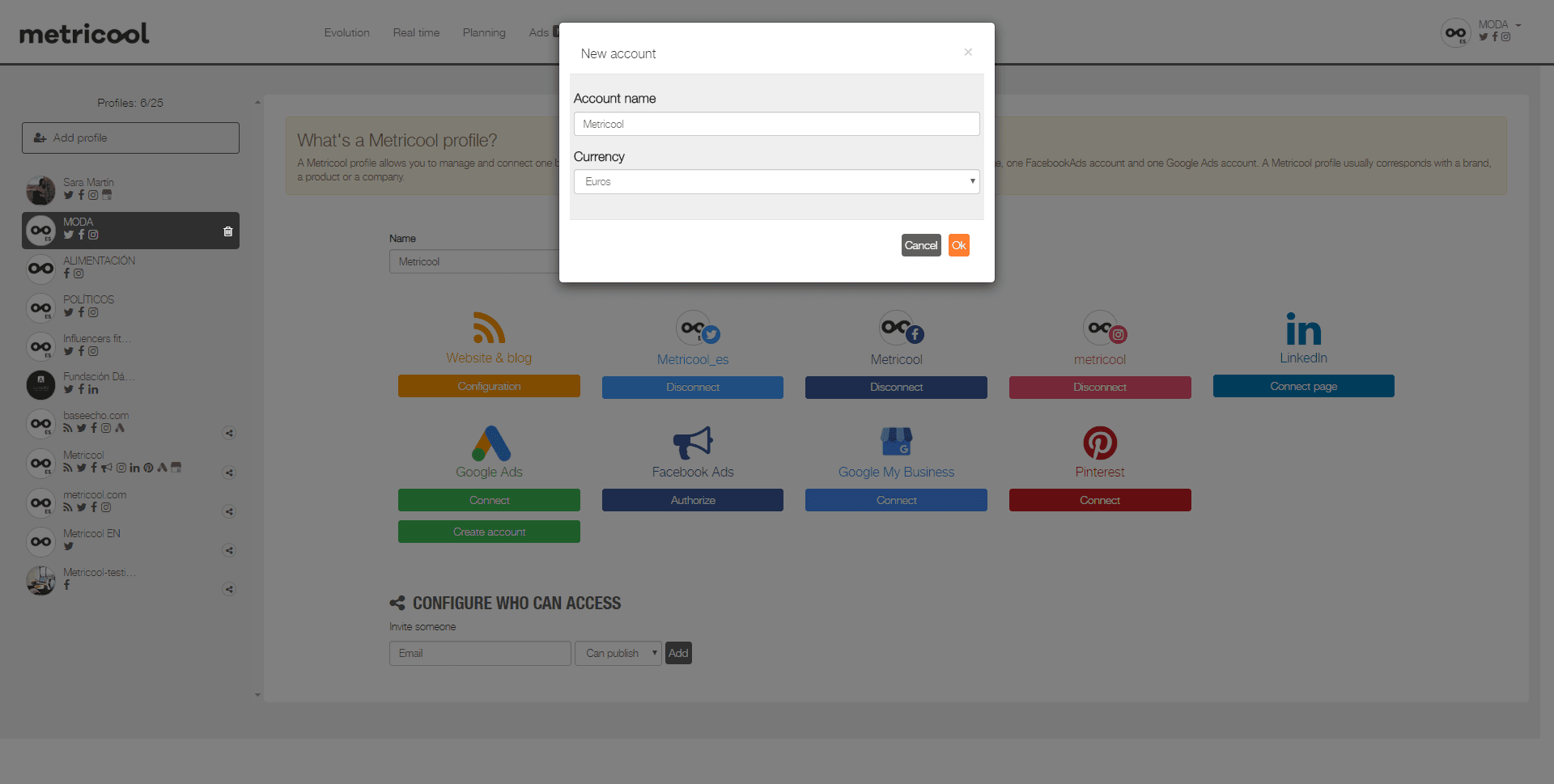Image resolution: width=1554 pixels, height=784 pixels.
Task: Click the CONFIGURE WHO CAN ACCESS share icon
Action: (x=397, y=603)
